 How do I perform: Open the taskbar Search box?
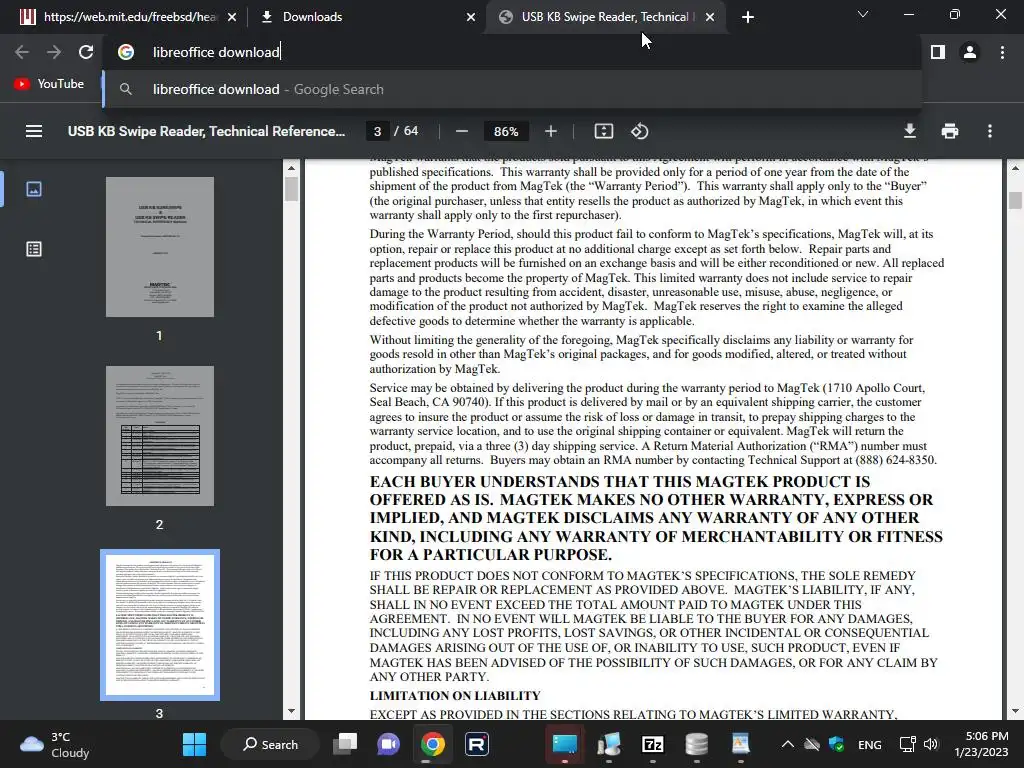270,744
